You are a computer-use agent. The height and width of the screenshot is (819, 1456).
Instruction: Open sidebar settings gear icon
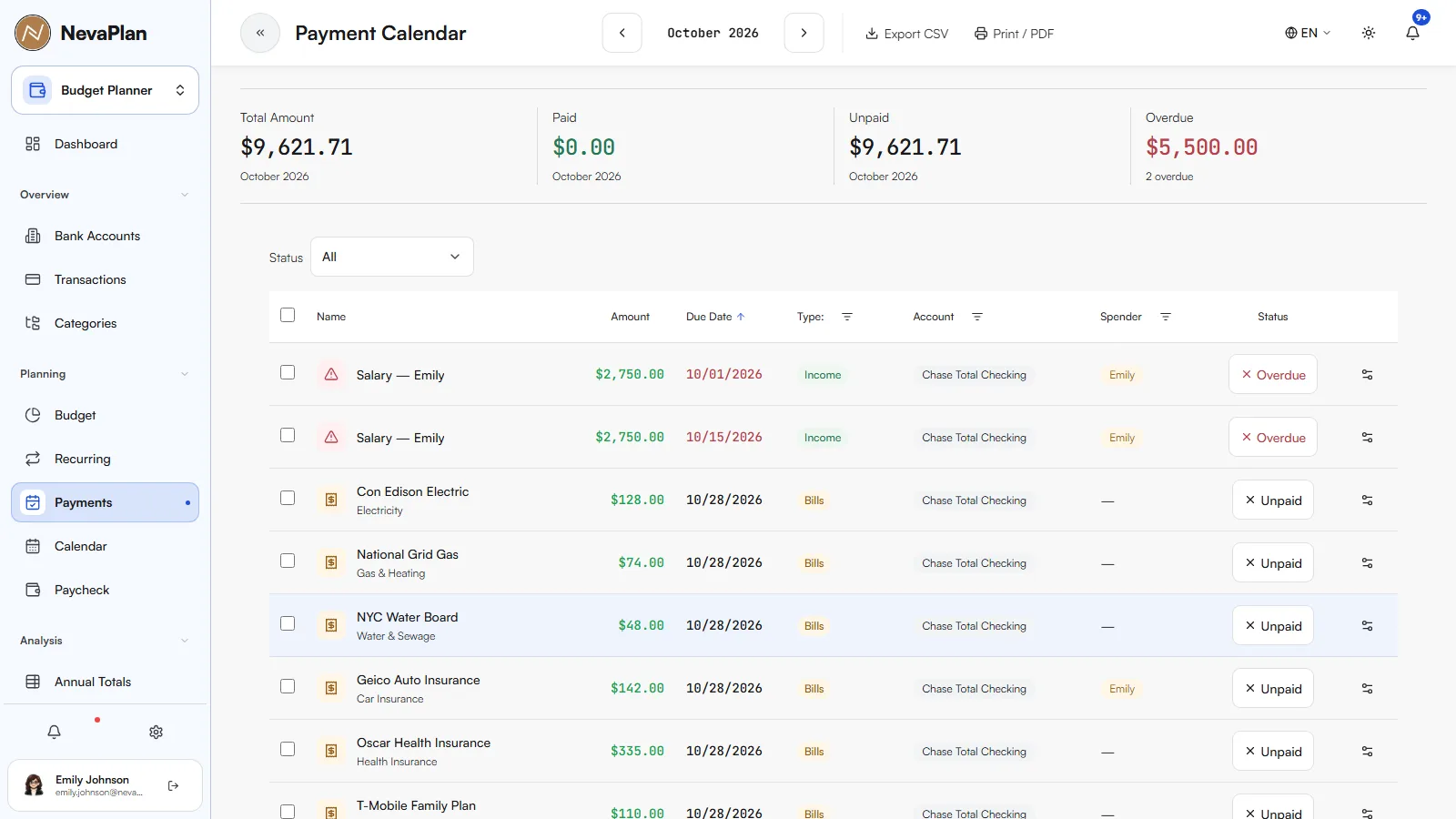(x=156, y=732)
